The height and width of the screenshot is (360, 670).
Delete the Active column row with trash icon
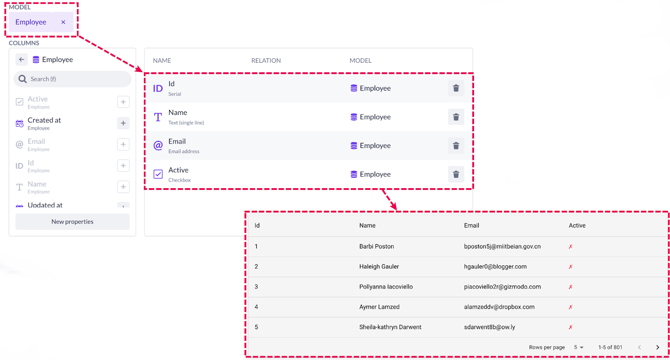coord(456,174)
